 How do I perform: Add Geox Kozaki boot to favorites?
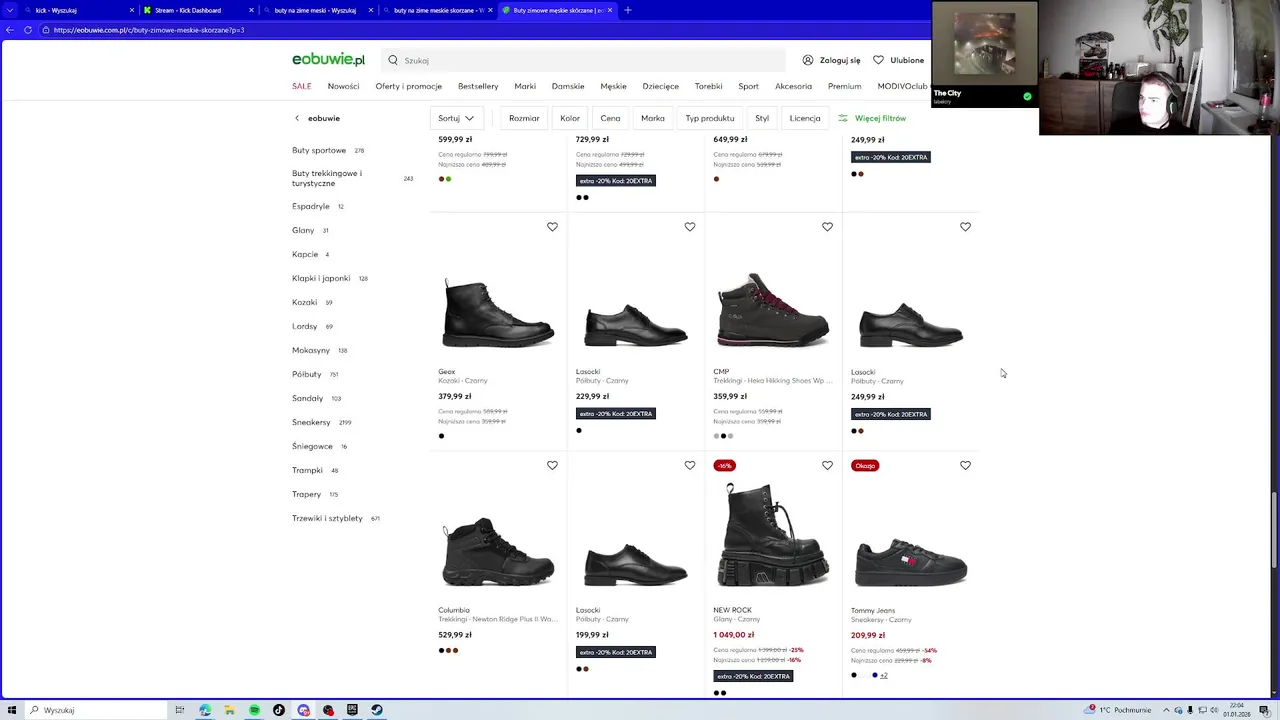(552, 227)
